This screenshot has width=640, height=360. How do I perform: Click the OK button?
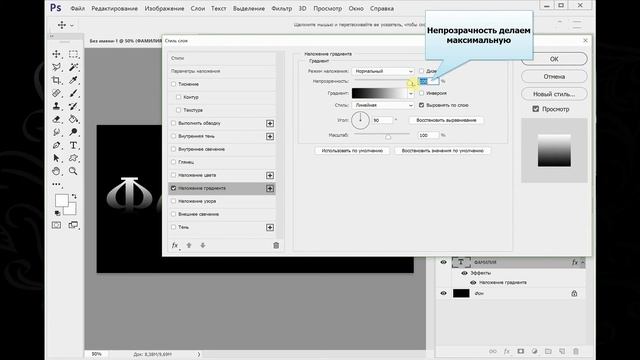click(x=554, y=59)
